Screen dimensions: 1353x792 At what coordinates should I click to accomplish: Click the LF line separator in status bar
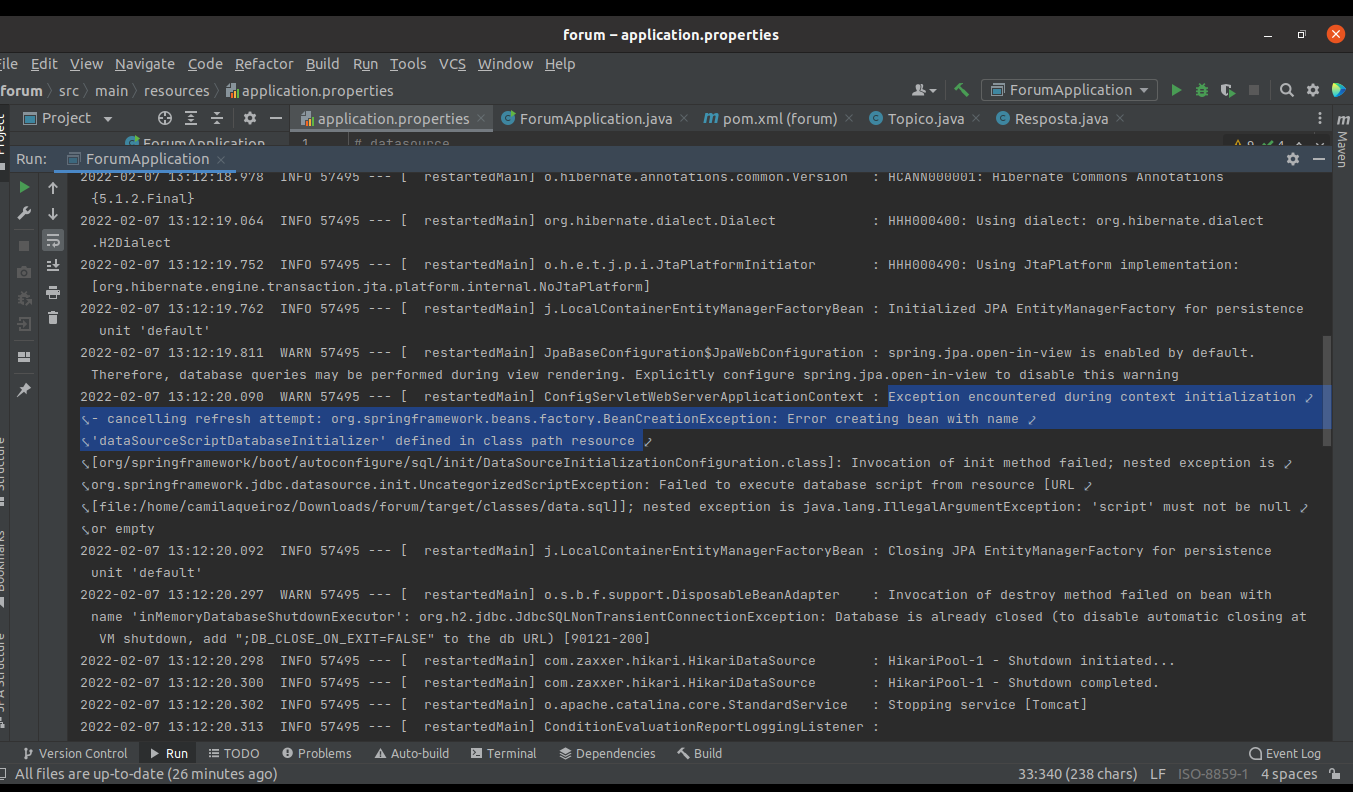point(1158,774)
